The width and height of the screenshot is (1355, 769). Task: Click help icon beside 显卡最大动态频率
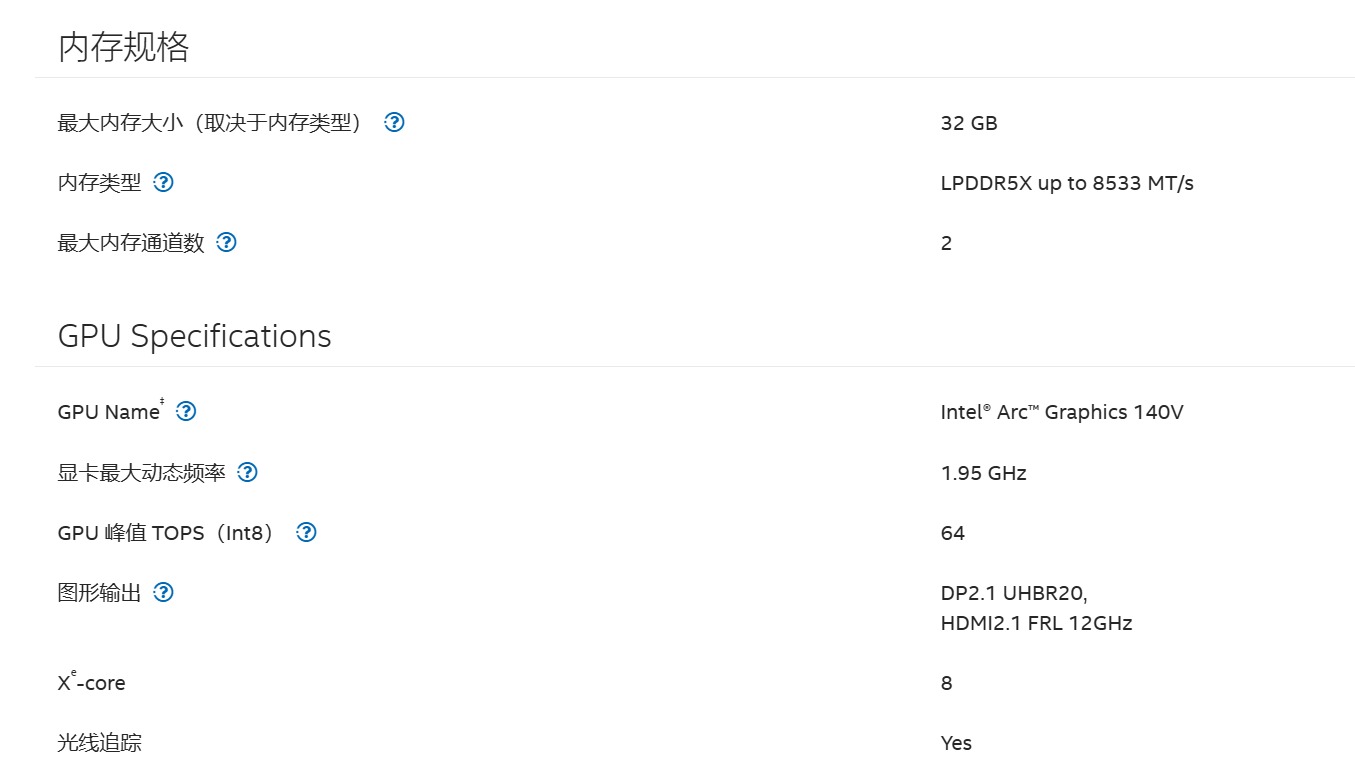[x=248, y=473]
